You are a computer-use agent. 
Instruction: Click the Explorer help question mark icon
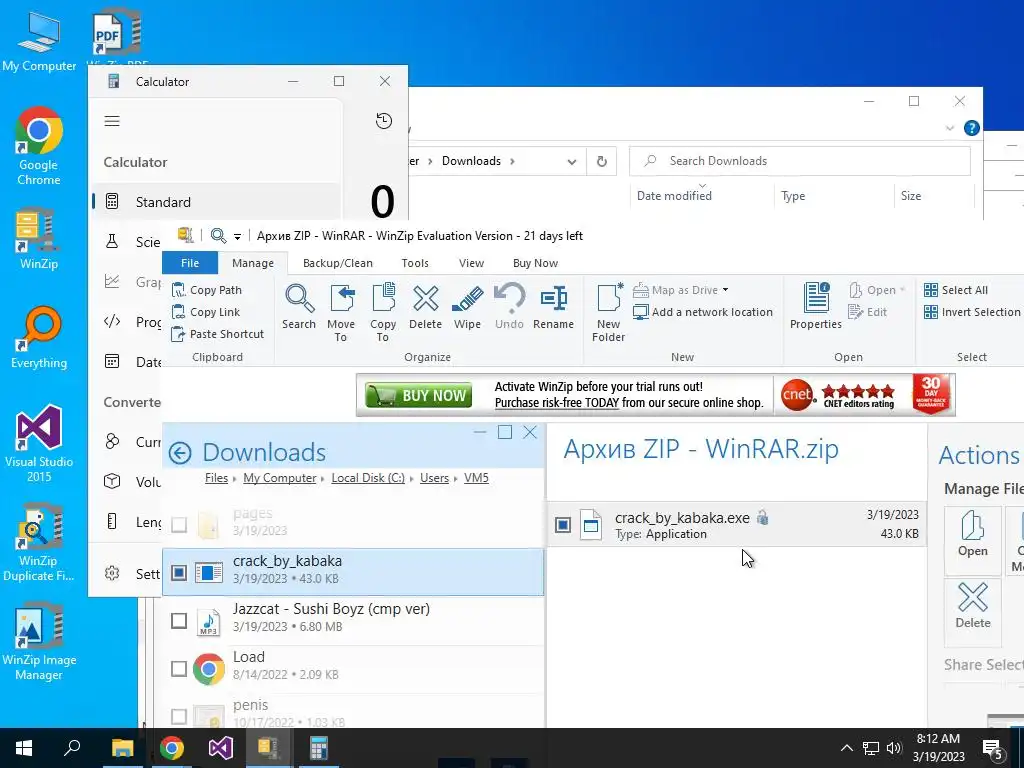[972, 128]
